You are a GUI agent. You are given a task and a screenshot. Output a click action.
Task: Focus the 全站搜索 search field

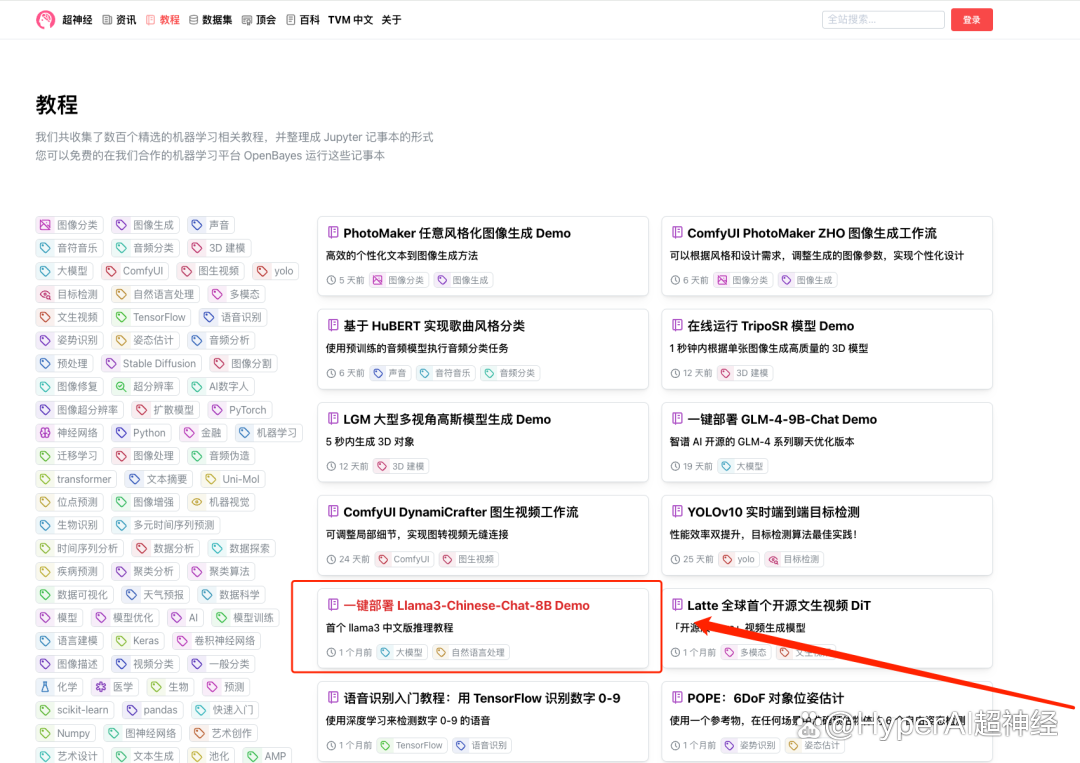883,20
